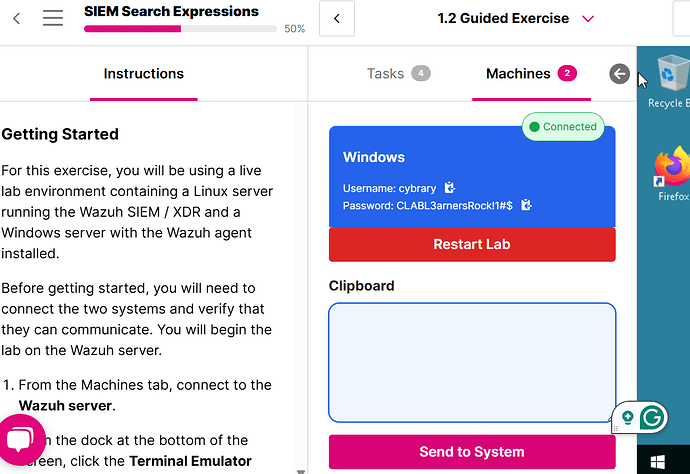
Task: Switch to the Instructions tab
Action: click(143, 73)
